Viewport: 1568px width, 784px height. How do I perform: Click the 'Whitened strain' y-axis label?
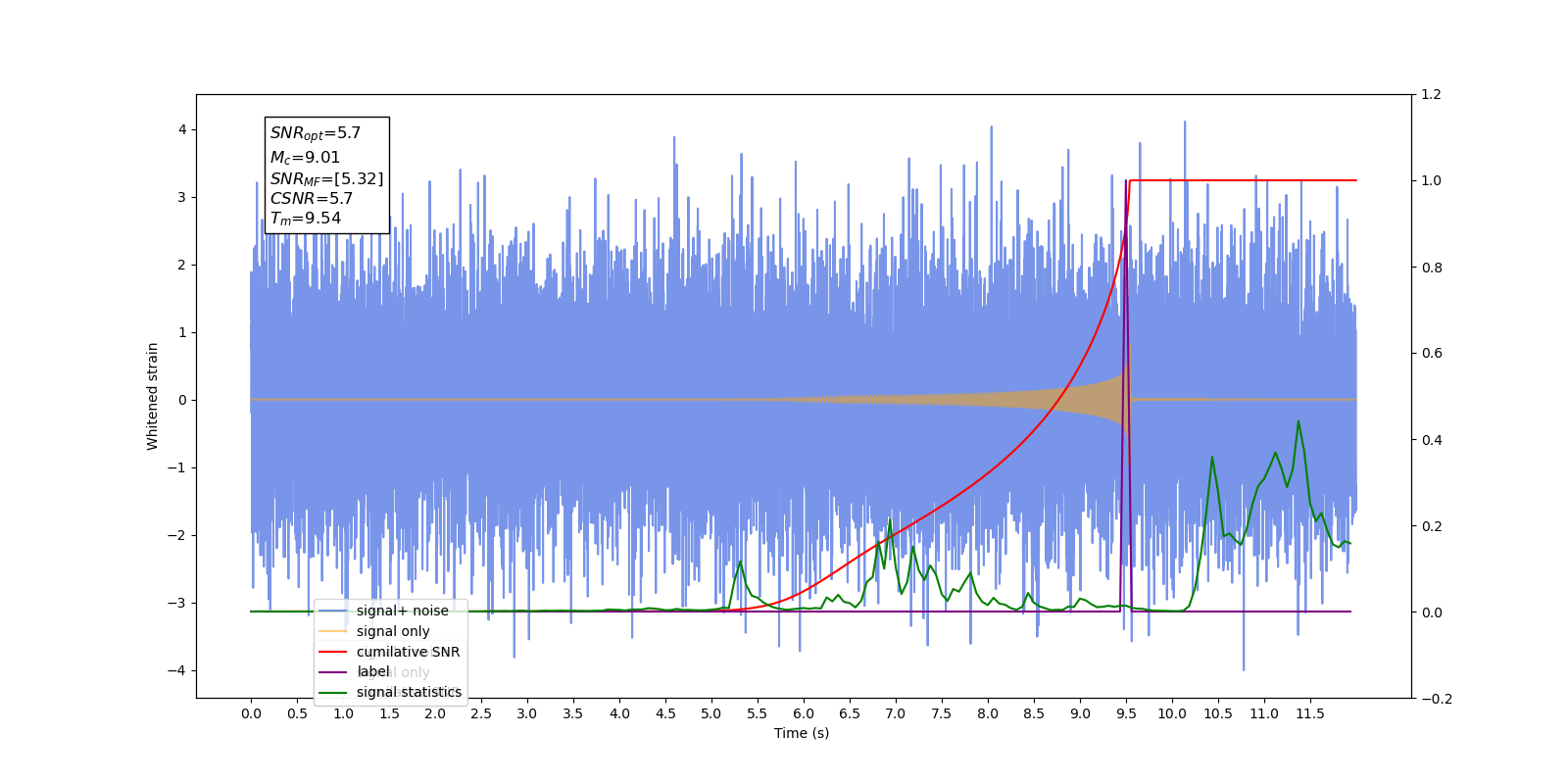(x=152, y=396)
